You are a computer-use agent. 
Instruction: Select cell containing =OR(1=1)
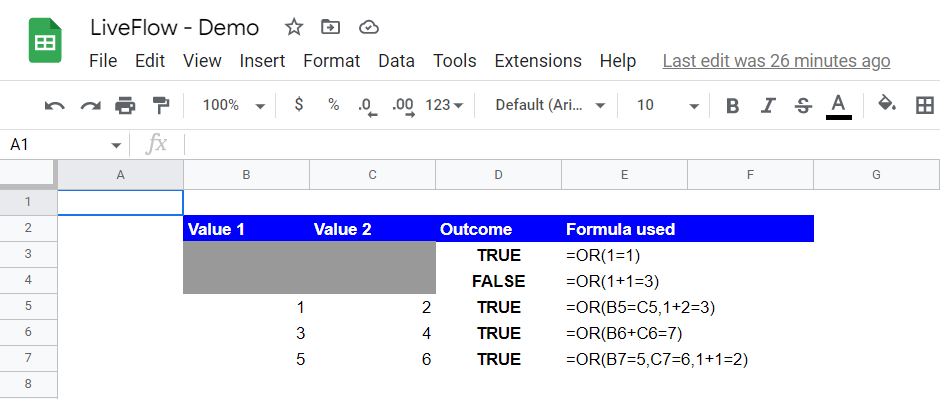(x=624, y=255)
